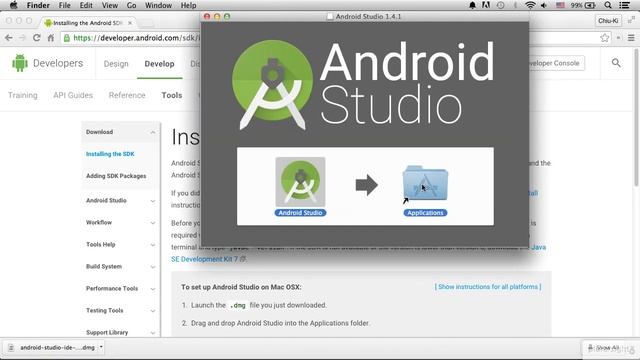Open the Chrome hamburger menu
This screenshot has height=360, width=640.
631,38
